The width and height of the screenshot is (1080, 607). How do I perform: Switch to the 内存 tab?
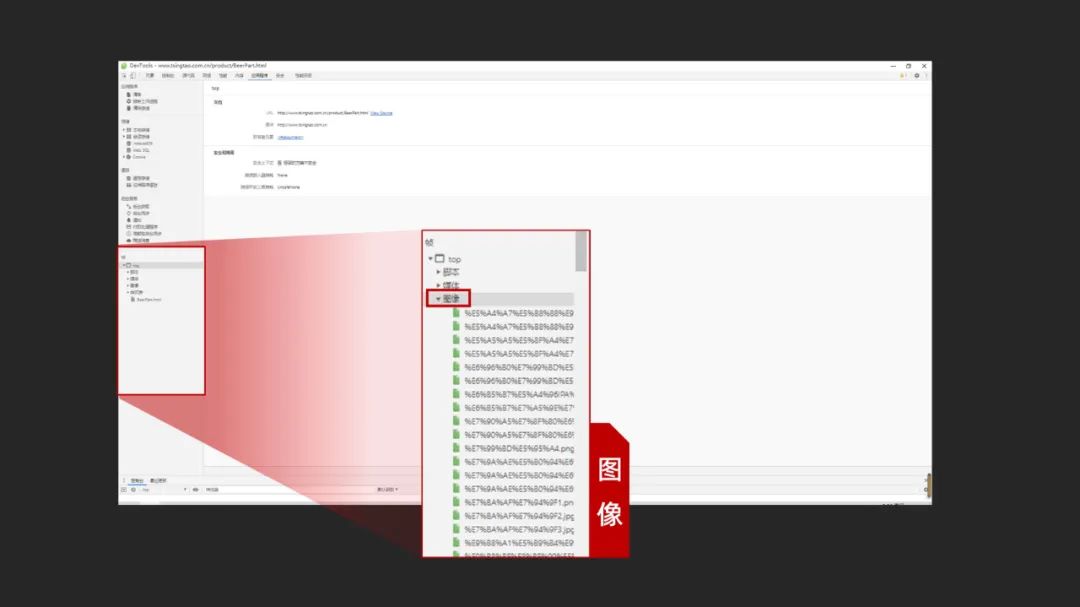[x=239, y=76]
